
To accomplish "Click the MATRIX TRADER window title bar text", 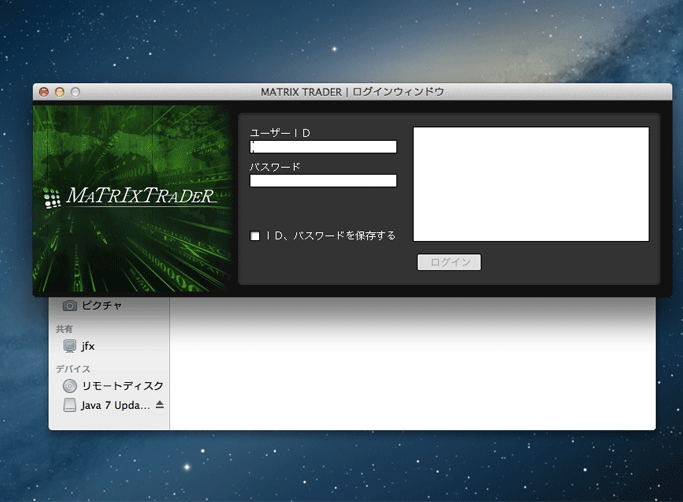I will pyautogui.click(x=352, y=92).
